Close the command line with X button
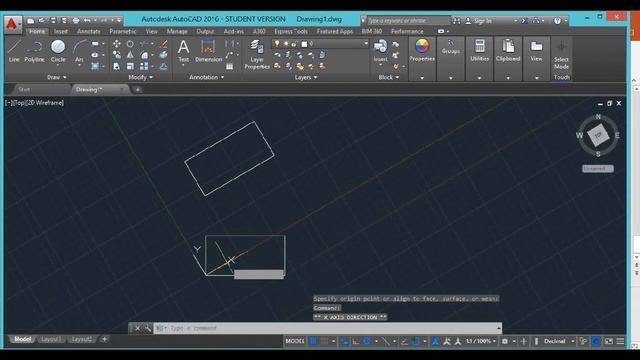The width and height of the screenshot is (640, 360). [137, 328]
